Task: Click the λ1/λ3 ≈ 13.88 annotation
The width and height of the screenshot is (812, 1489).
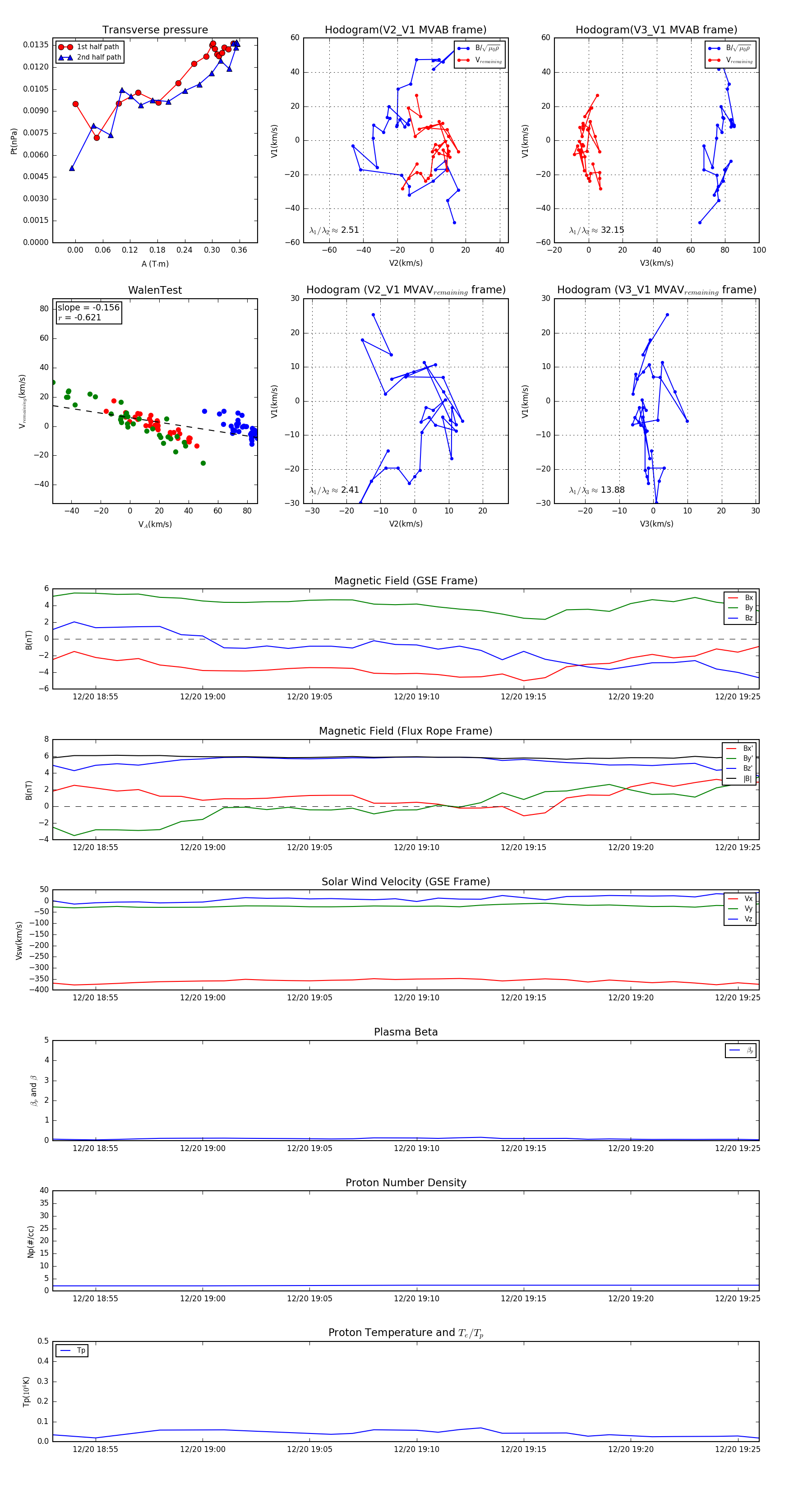Action: [x=596, y=490]
